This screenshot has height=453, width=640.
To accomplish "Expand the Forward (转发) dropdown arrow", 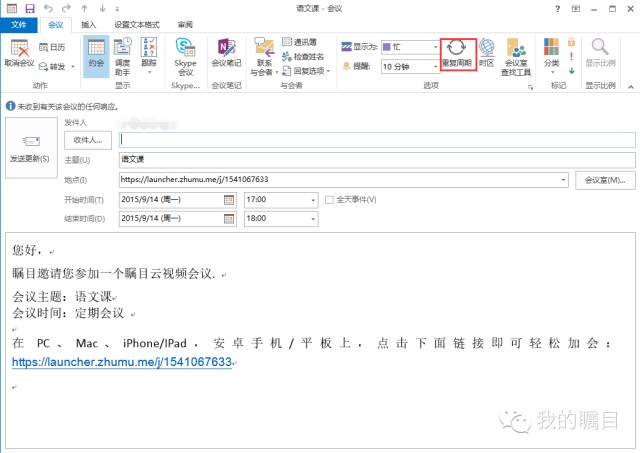I will 73,66.
